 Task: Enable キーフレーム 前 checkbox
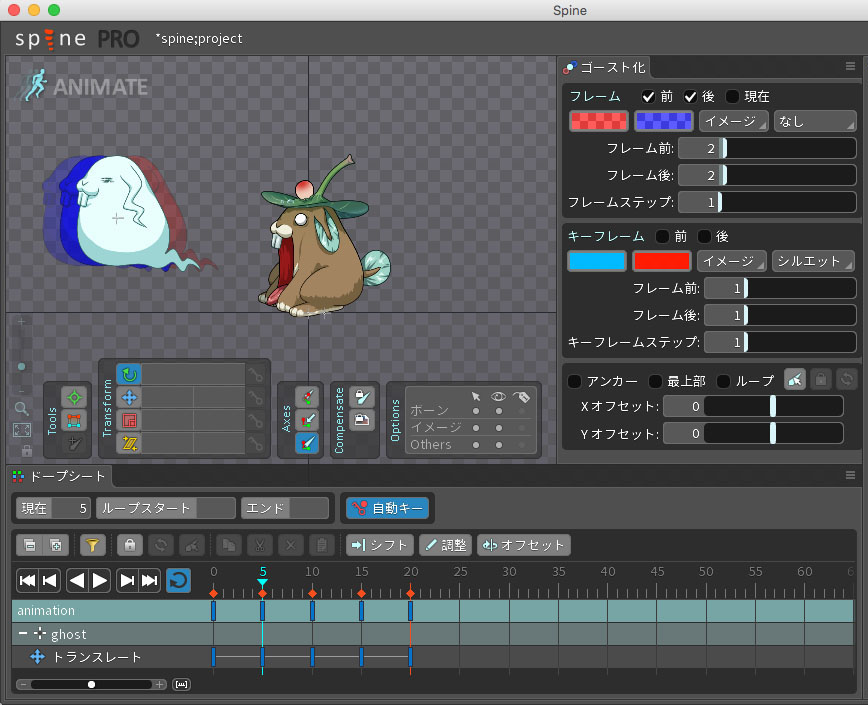point(662,237)
